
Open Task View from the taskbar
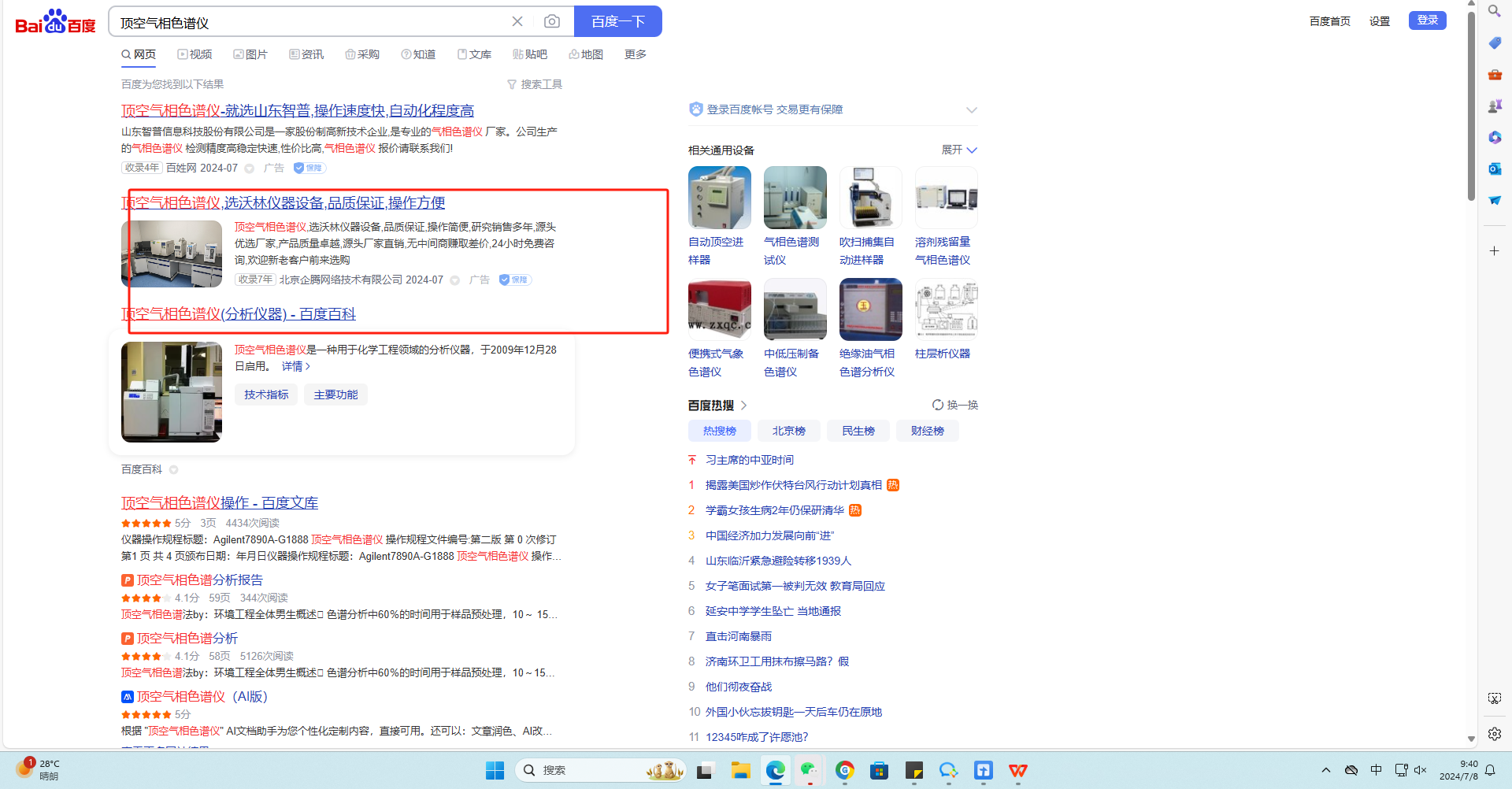pos(705,770)
